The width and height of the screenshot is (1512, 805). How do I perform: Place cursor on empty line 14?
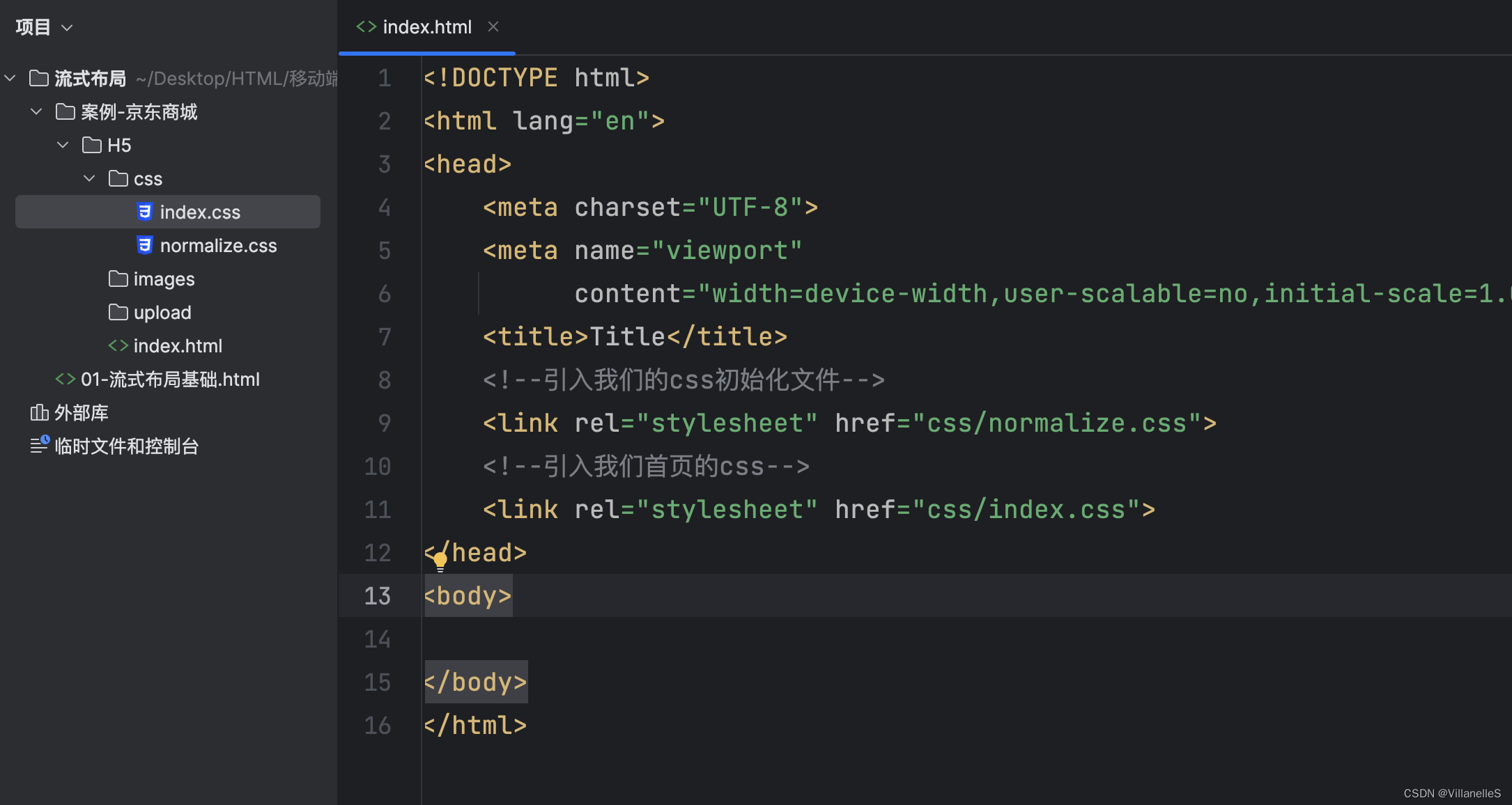[x=967, y=639]
